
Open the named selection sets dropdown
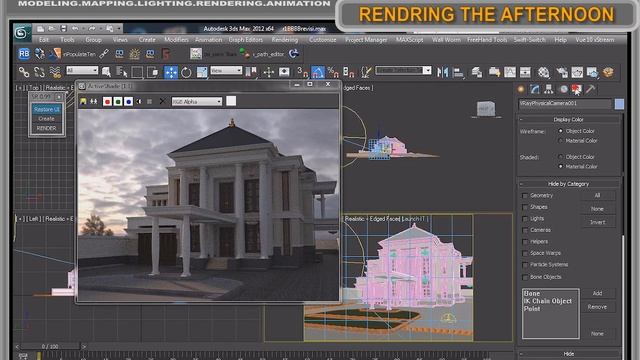click(x=403, y=70)
